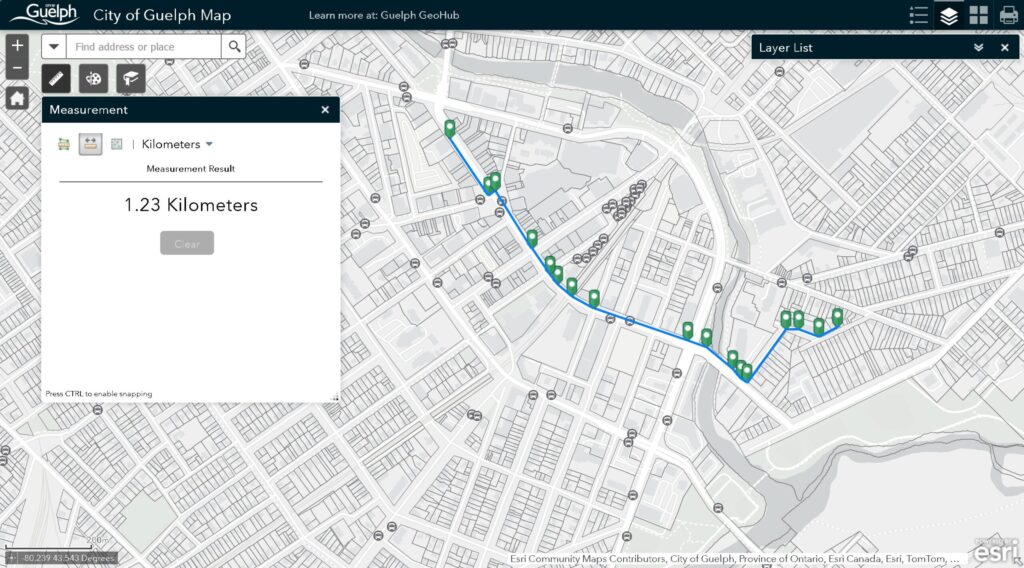
Task: Expand the Kilometers unit dropdown
Action: coord(177,144)
